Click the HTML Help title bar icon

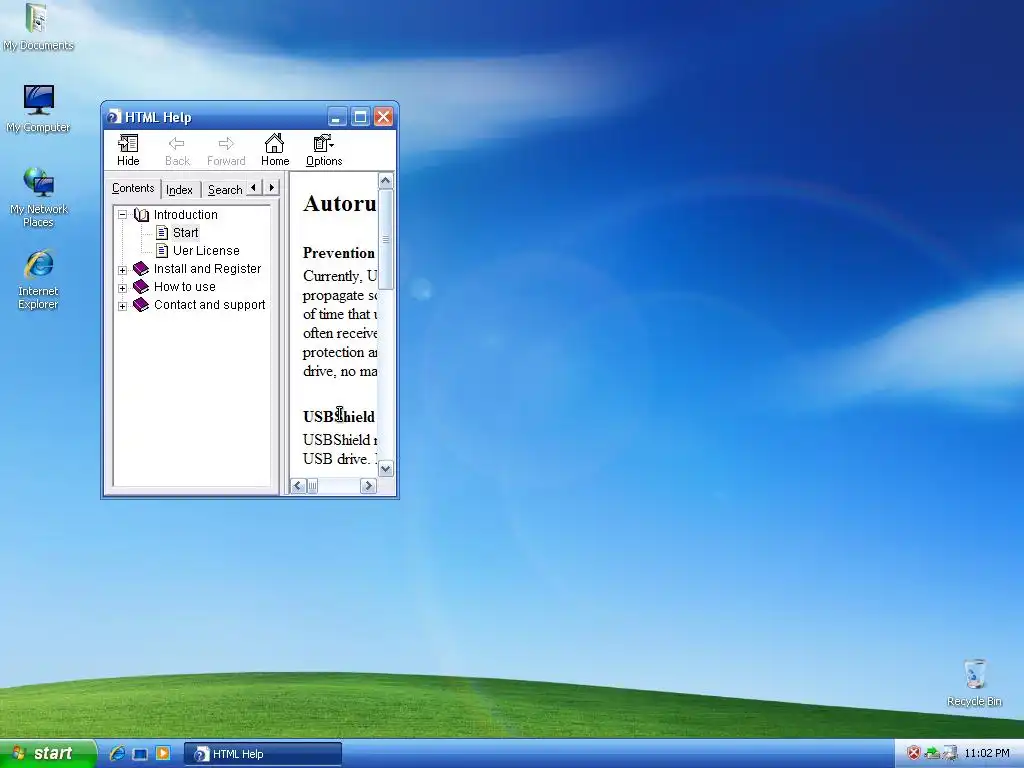114,117
